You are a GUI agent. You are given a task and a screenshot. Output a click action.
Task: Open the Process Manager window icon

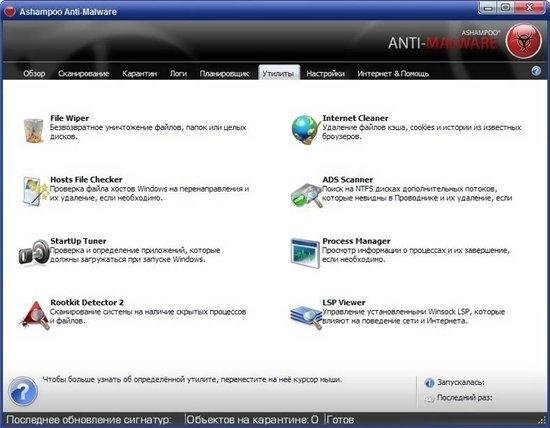tap(305, 253)
